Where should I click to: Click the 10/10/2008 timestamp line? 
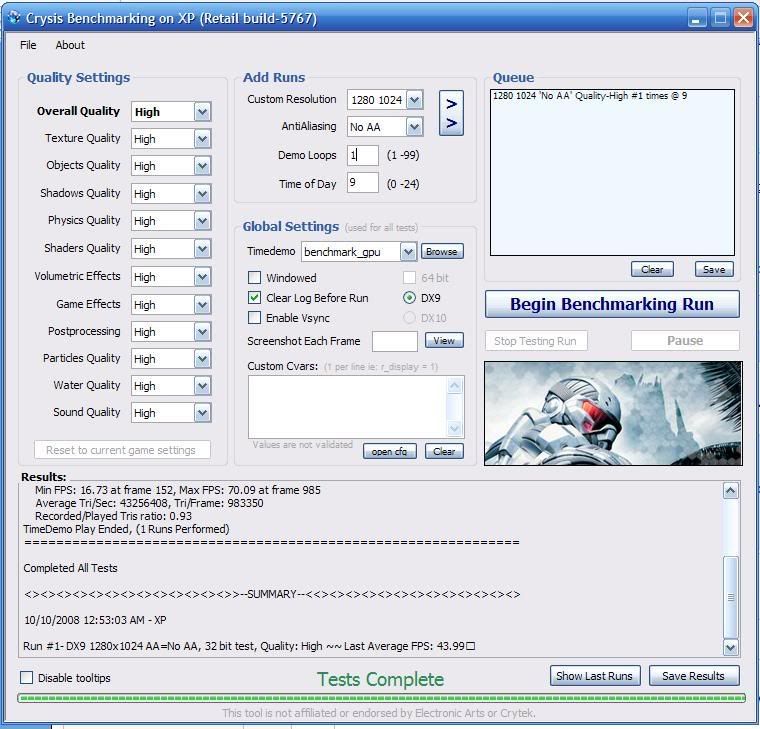95,620
